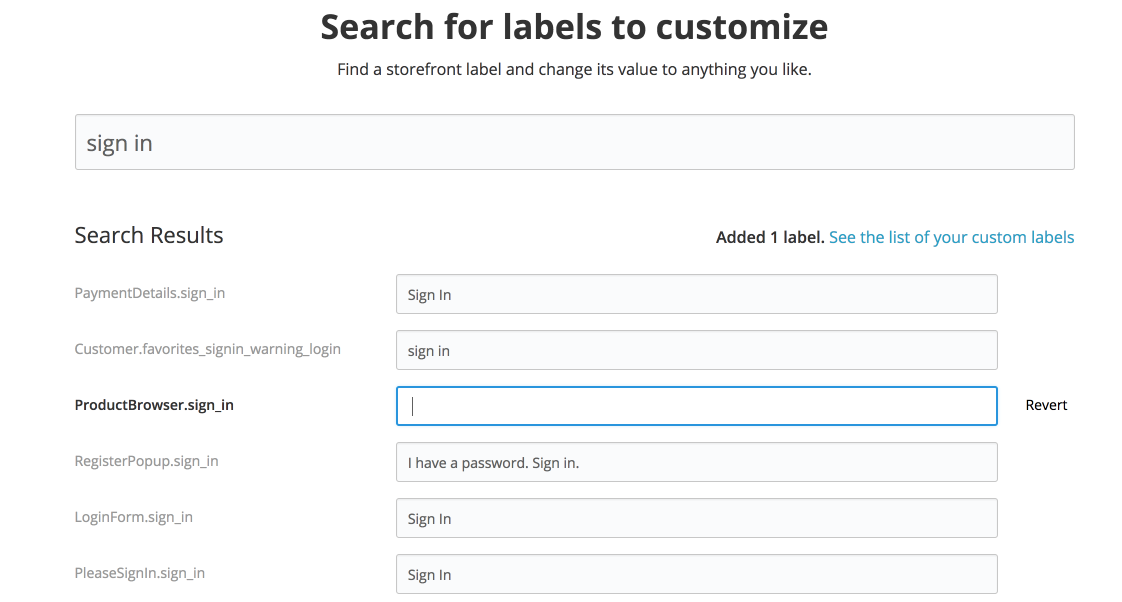Click the RegisterPopup.sign_in label name
1122x602 pixels.
click(146, 461)
